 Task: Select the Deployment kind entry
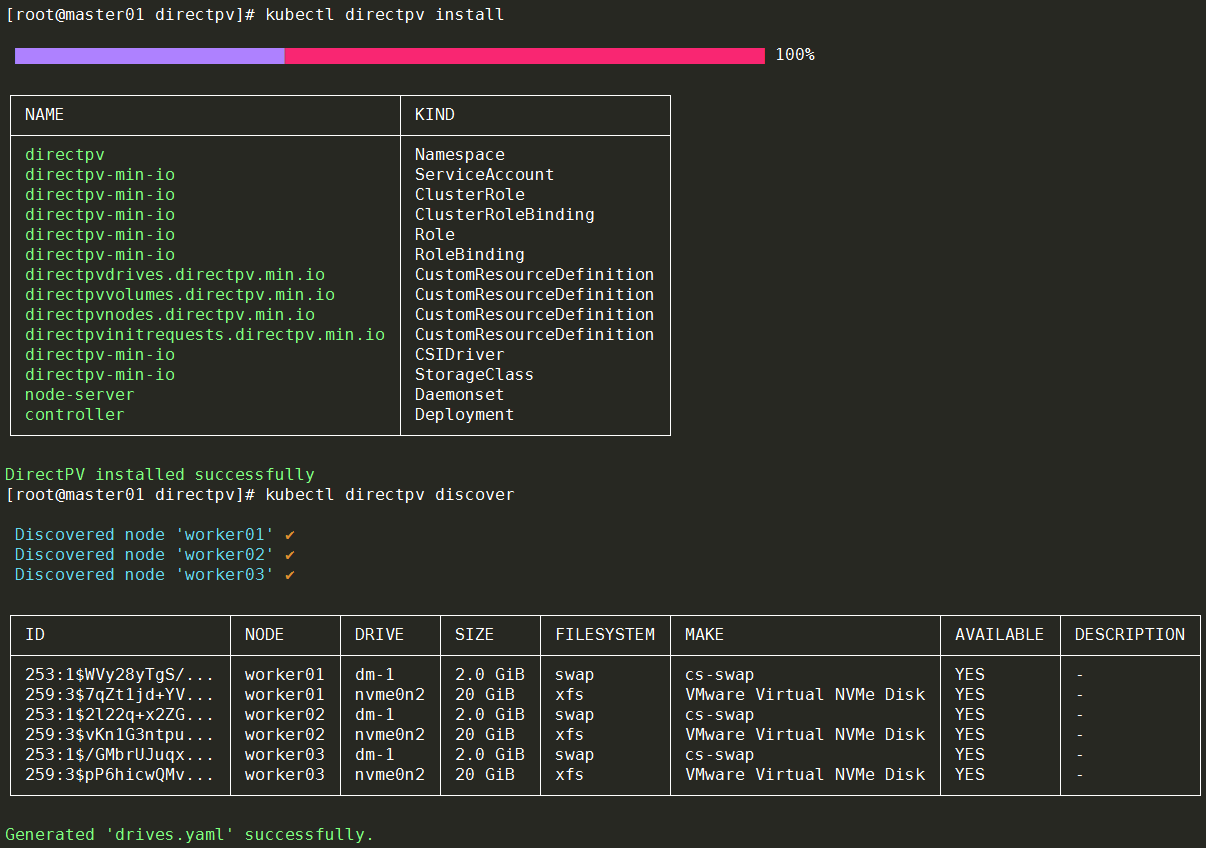click(x=464, y=415)
